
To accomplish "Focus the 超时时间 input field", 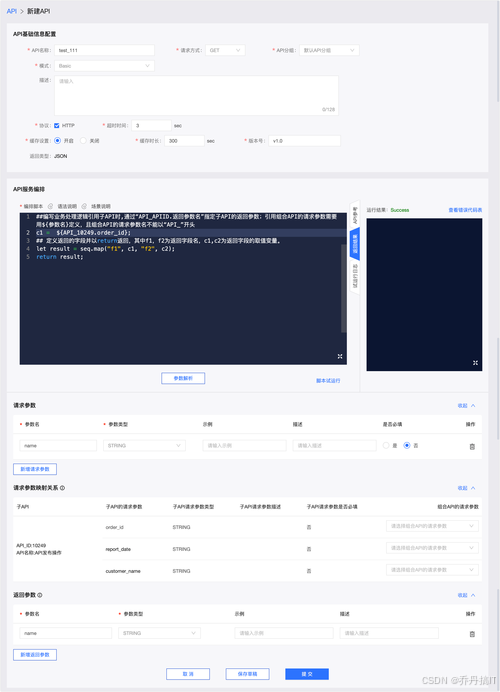I will point(151,126).
